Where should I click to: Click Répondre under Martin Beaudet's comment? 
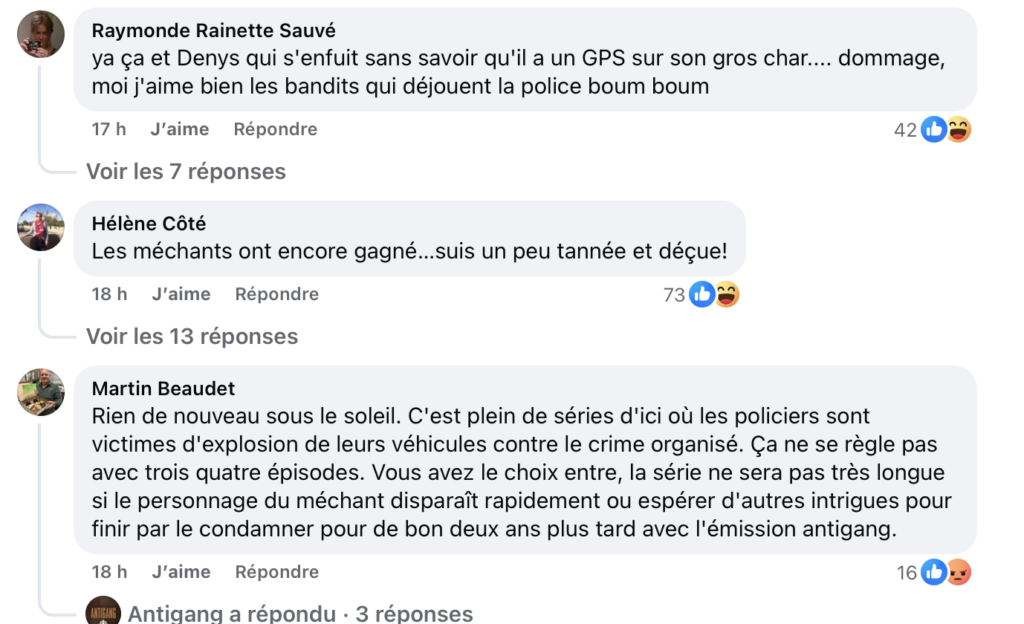(276, 572)
